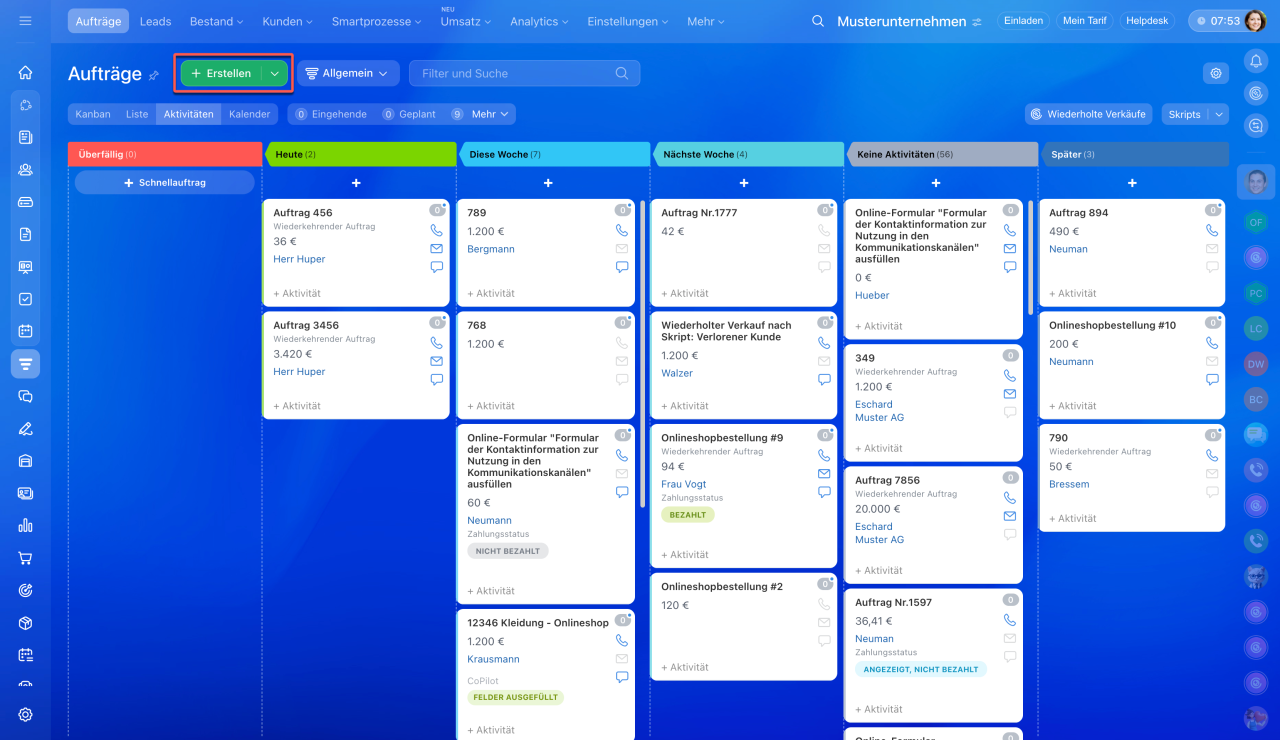Open the Drive icon in sidebar
Screen dimensions: 1280x740
coord(25,202)
